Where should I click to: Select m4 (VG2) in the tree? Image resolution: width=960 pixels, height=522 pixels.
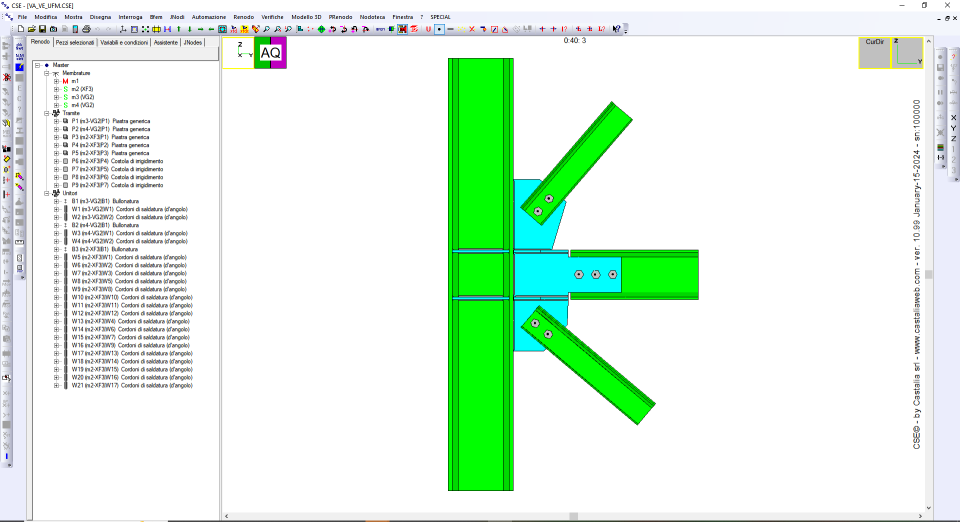83,105
